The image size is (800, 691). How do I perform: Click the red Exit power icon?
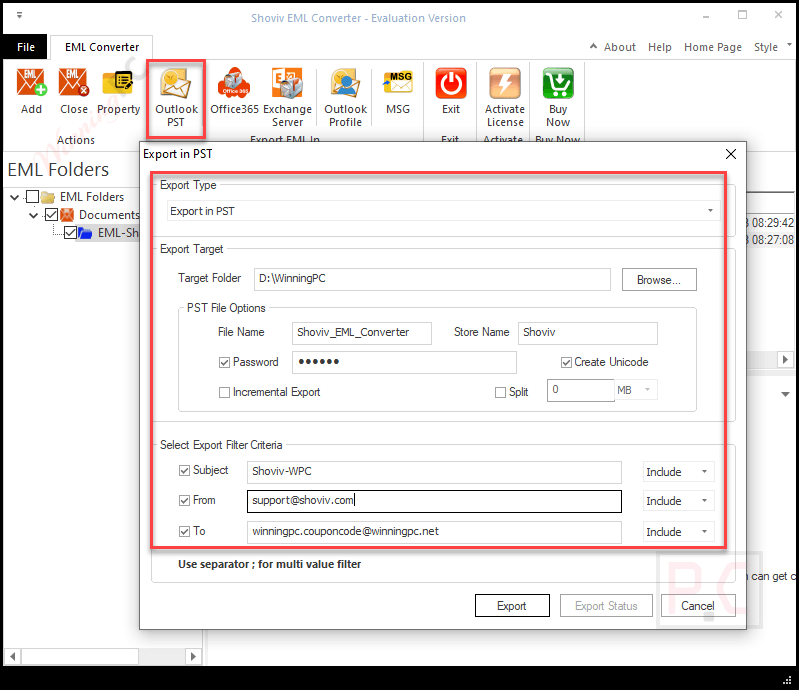click(x=451, y=83)
